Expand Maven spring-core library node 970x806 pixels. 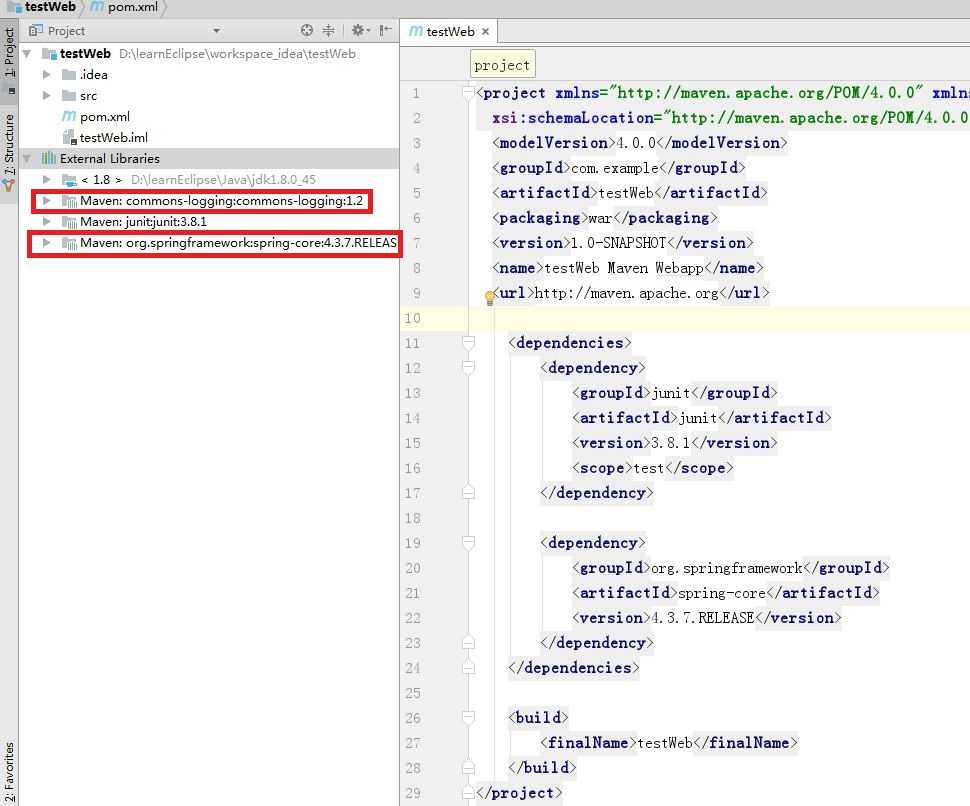[46, 243]
